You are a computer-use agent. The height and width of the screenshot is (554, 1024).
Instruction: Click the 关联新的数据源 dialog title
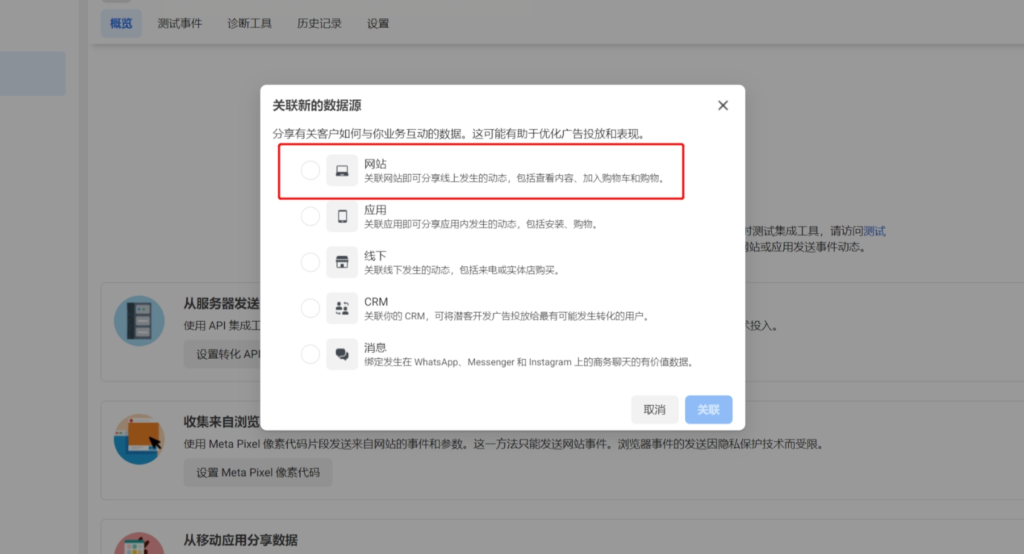[x=317, y=105]
